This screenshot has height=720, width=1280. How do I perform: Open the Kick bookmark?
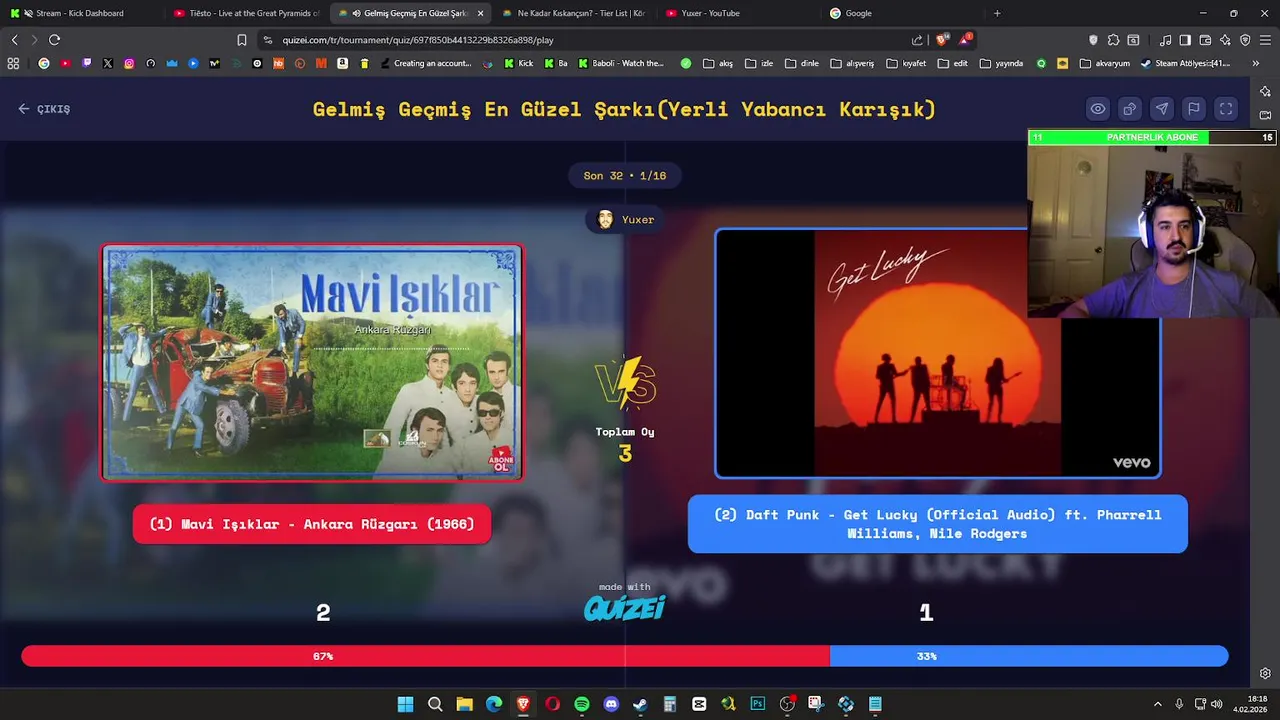click(x=519, y=63)
